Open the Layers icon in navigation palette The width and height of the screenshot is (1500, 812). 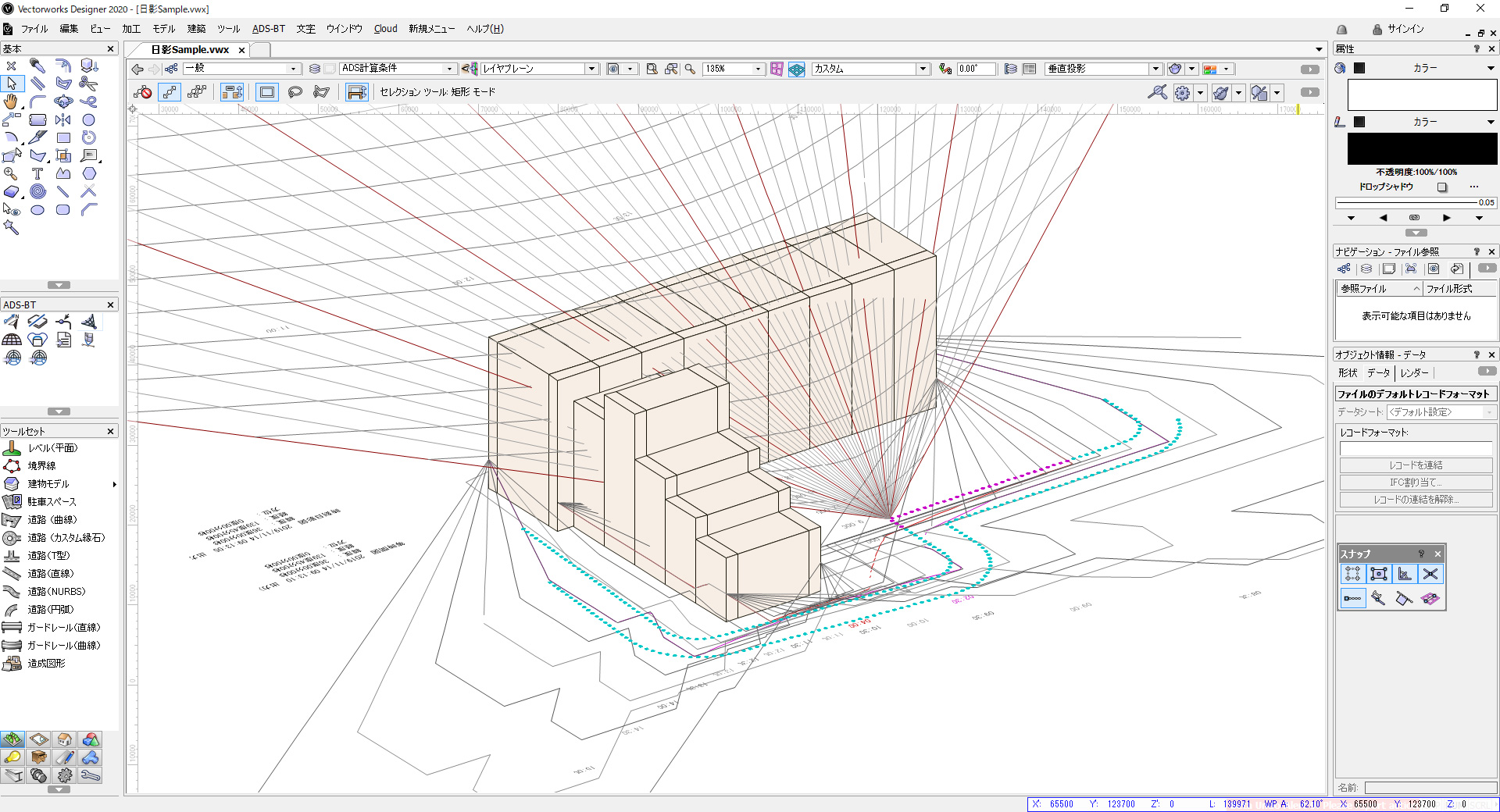(x=1366, y=269)
